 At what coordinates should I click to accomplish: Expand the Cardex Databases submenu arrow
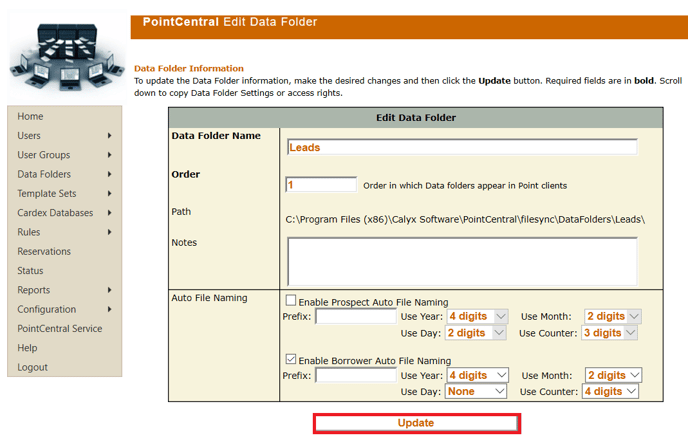point(109,213)
